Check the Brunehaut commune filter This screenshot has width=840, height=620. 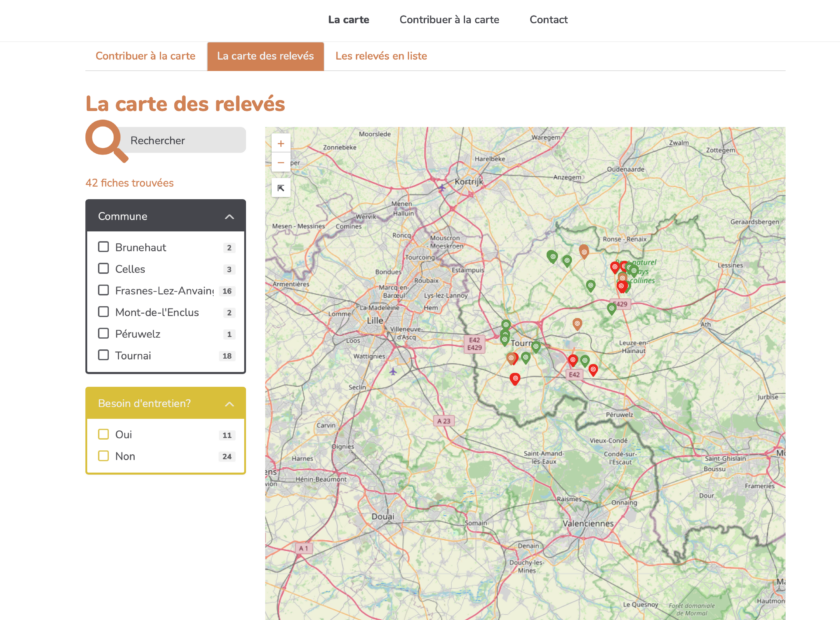(x=103, y=247)
